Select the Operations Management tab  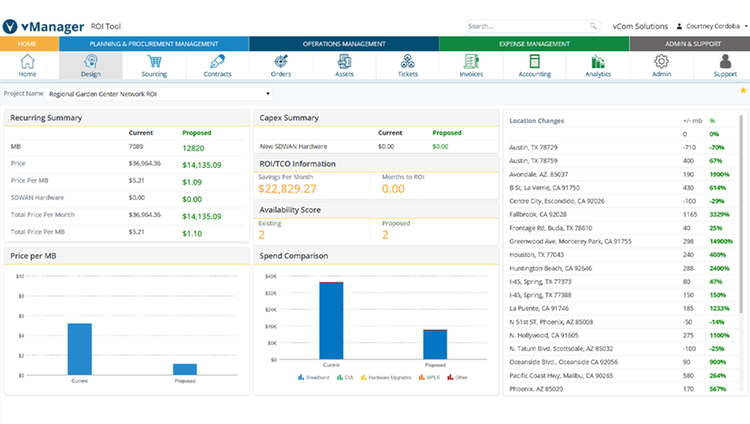click(x=344, y=44)
